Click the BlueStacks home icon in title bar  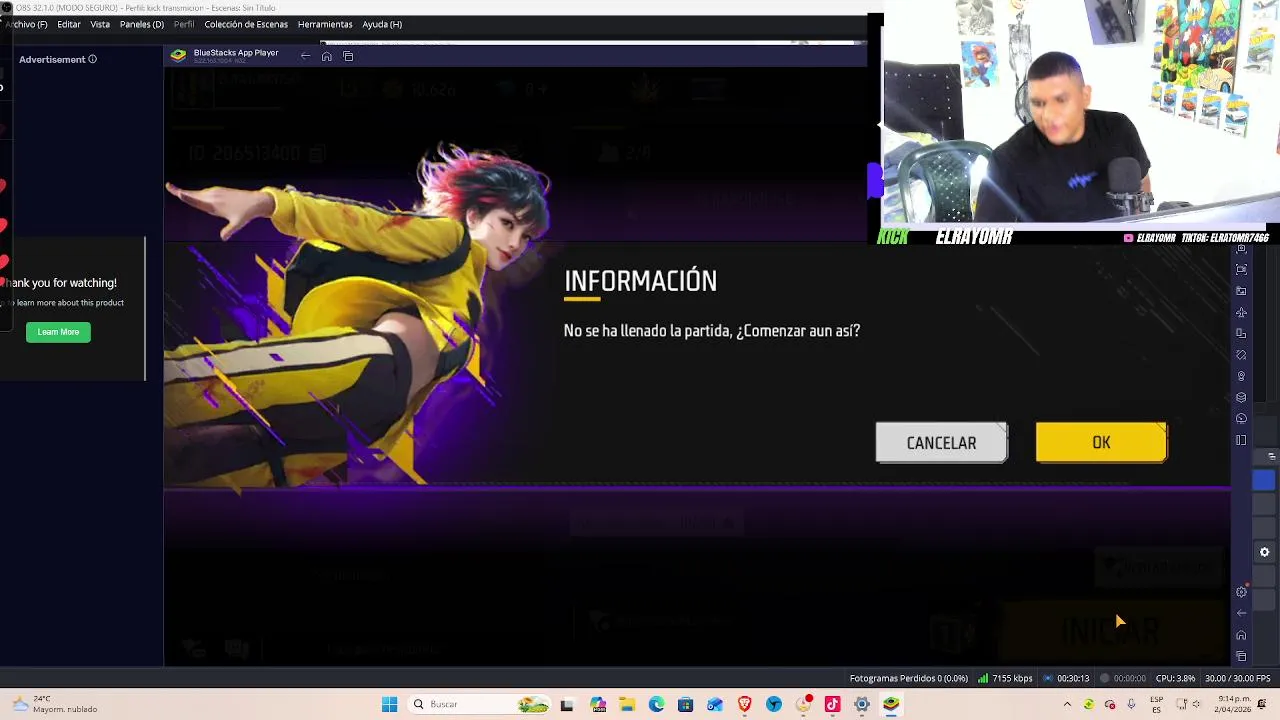coord(326,56)
